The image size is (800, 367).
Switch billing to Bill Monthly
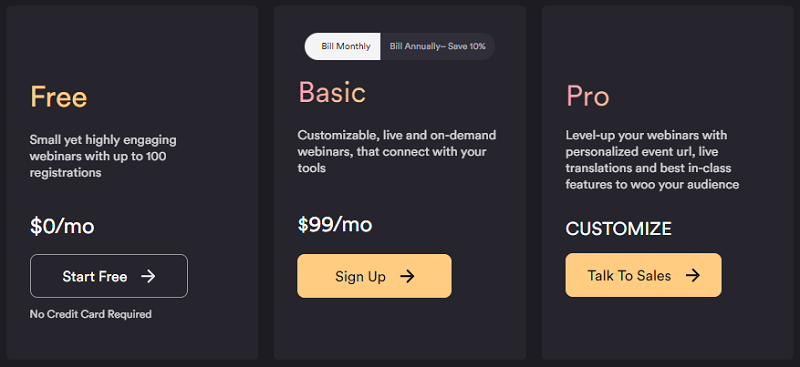pyautogui.click(x=343, y=46)
